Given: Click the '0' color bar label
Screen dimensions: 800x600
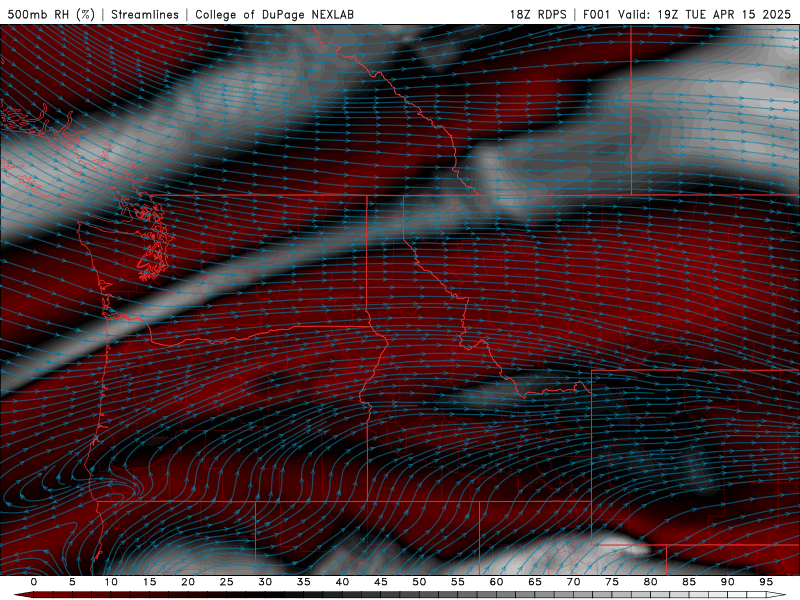Looking at the screenshot, I should pyautogui.click(x=34, y=582).
